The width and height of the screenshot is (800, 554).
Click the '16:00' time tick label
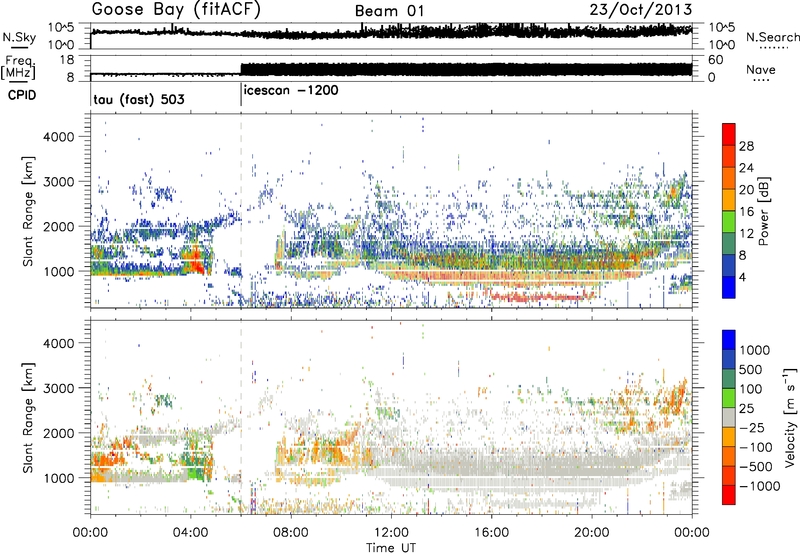click(491, 533)
